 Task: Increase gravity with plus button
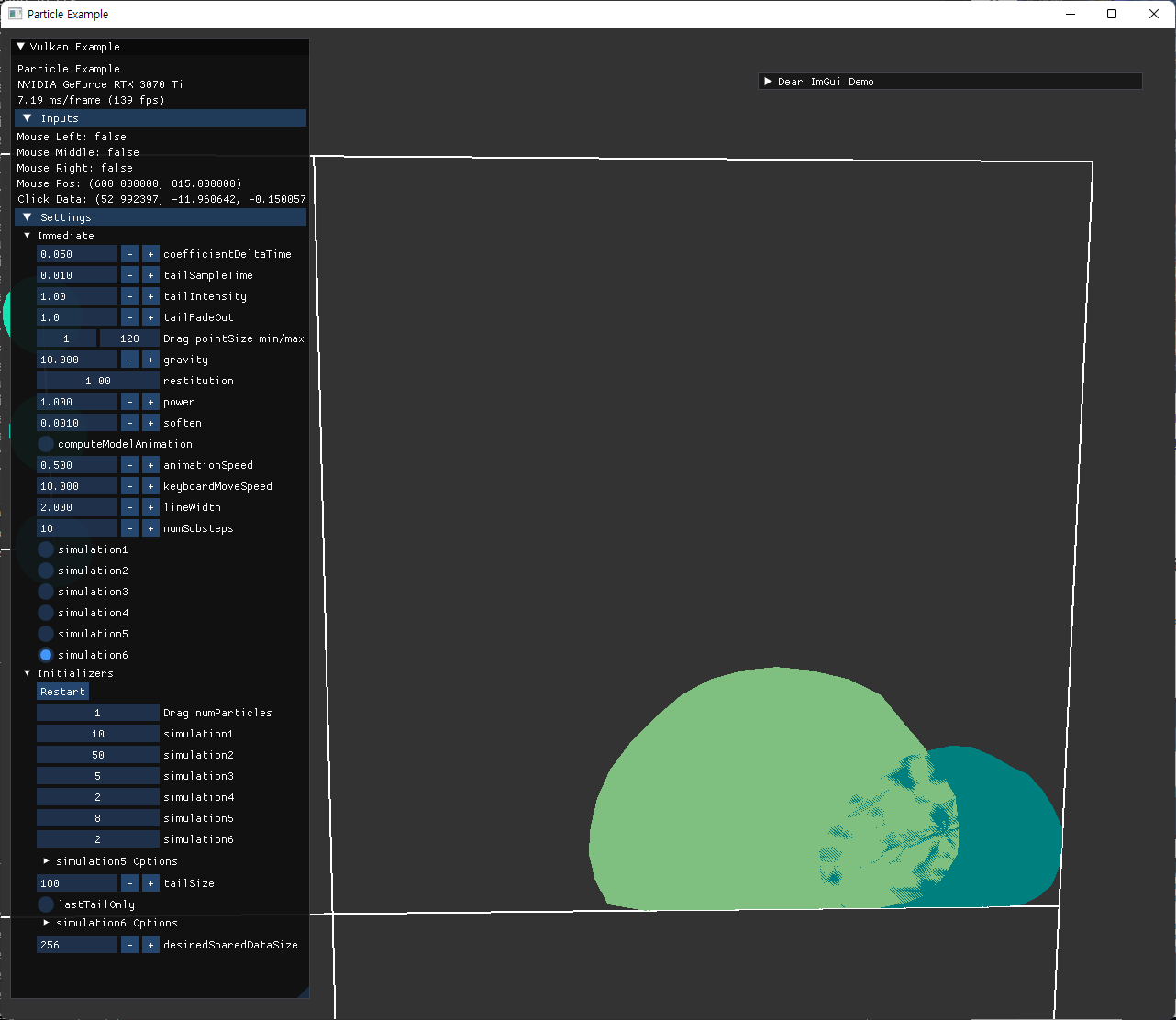[x=150, y=360]
